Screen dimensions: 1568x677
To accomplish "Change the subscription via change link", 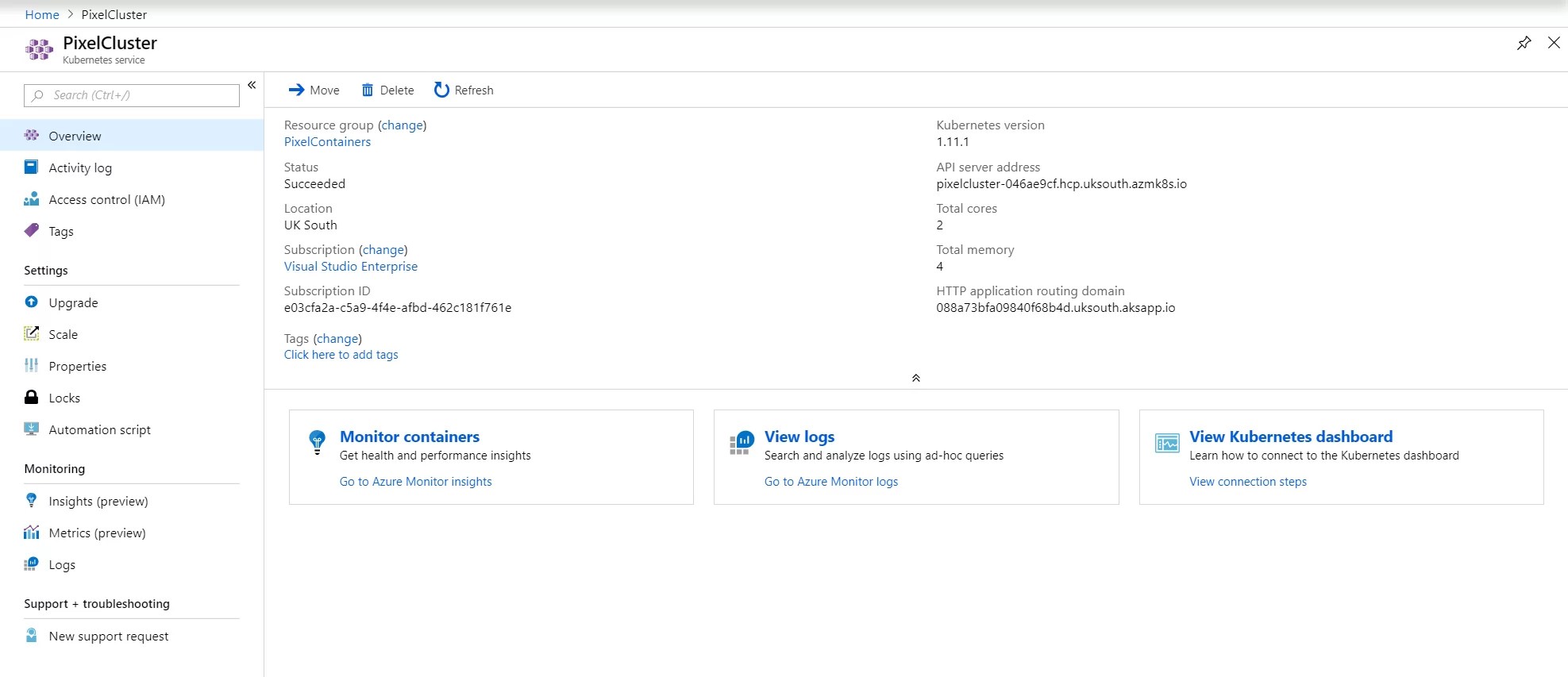I will click(x=383, y=249).
